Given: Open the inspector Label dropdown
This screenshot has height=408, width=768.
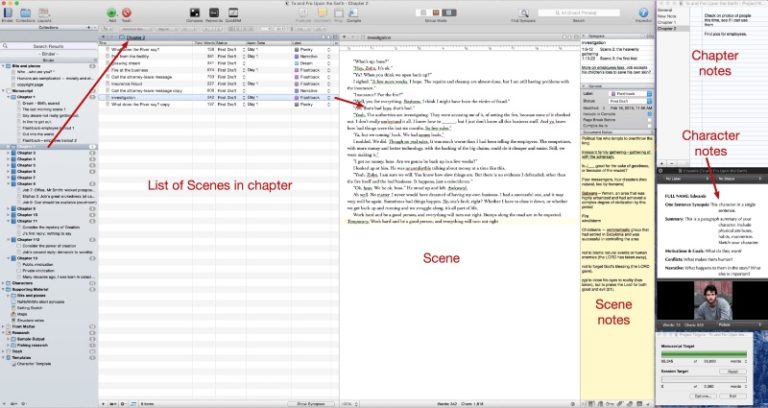Looking at the screenshot, I should point(631,94).
